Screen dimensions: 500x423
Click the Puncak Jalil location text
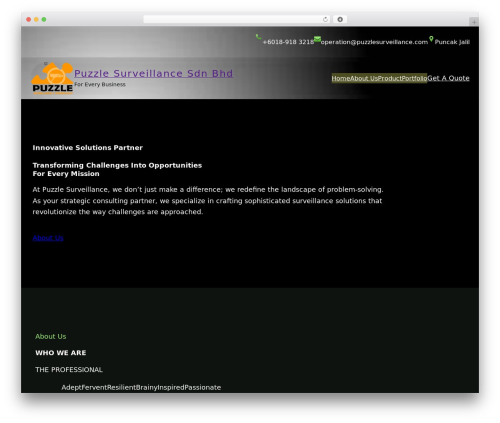[x=452, y=42]
